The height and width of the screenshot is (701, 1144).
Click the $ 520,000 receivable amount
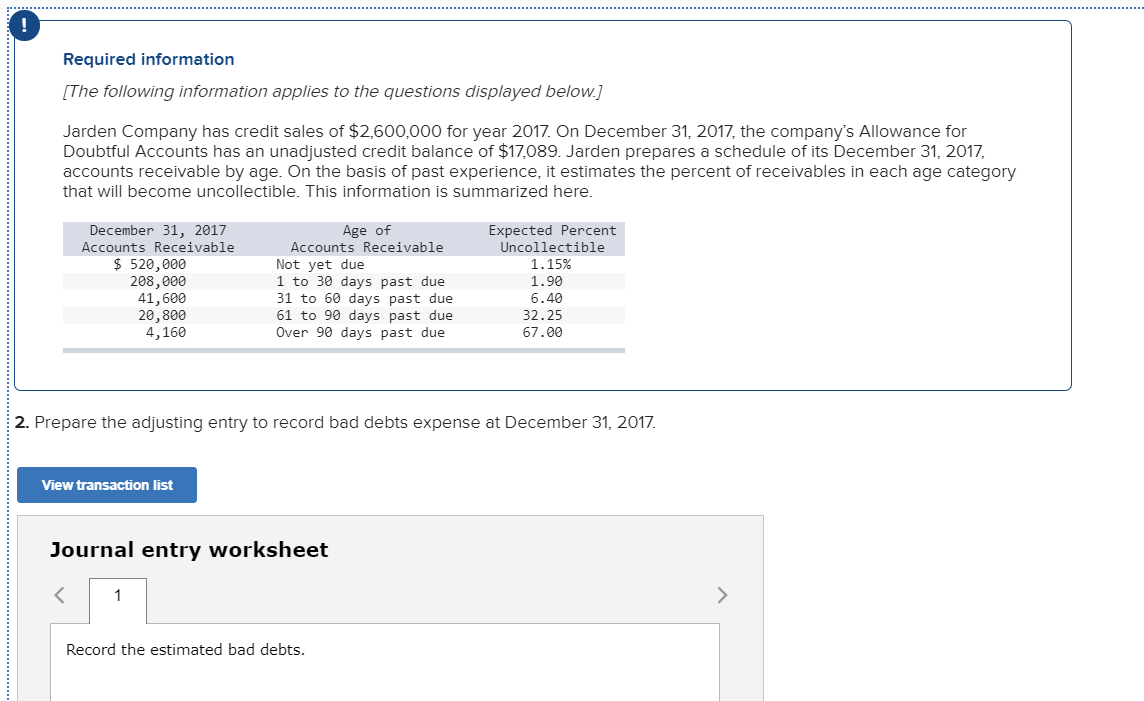tap(150, 264)
